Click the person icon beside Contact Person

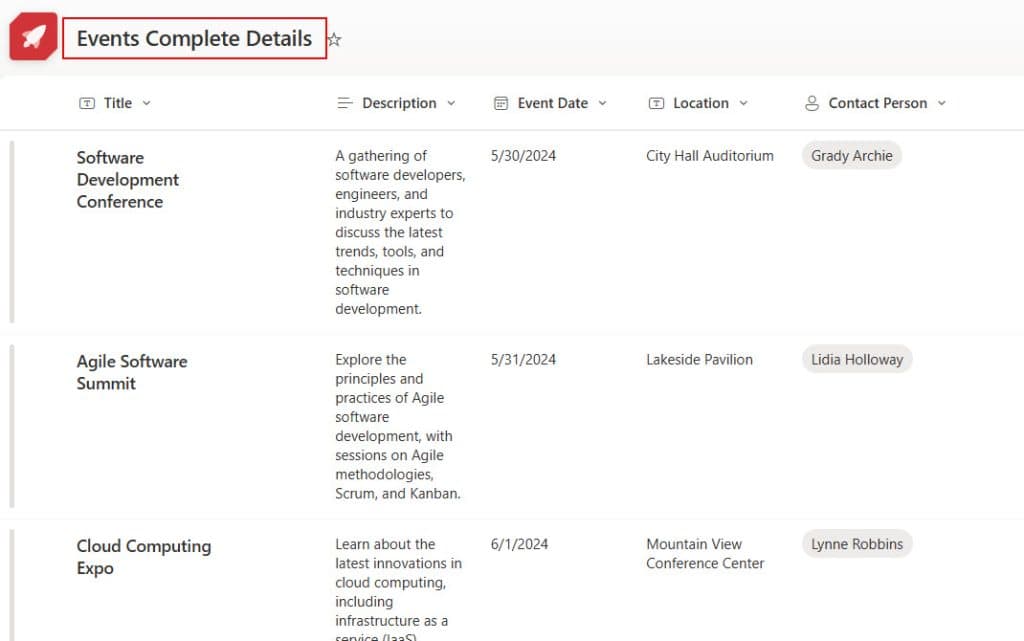coord(812,102)
